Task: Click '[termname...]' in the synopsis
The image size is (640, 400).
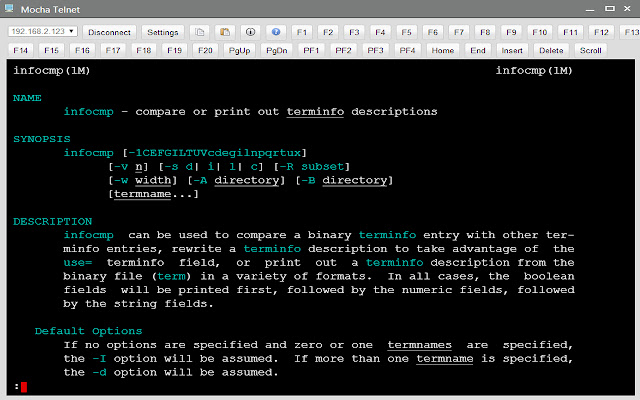Action: [153, 194]
